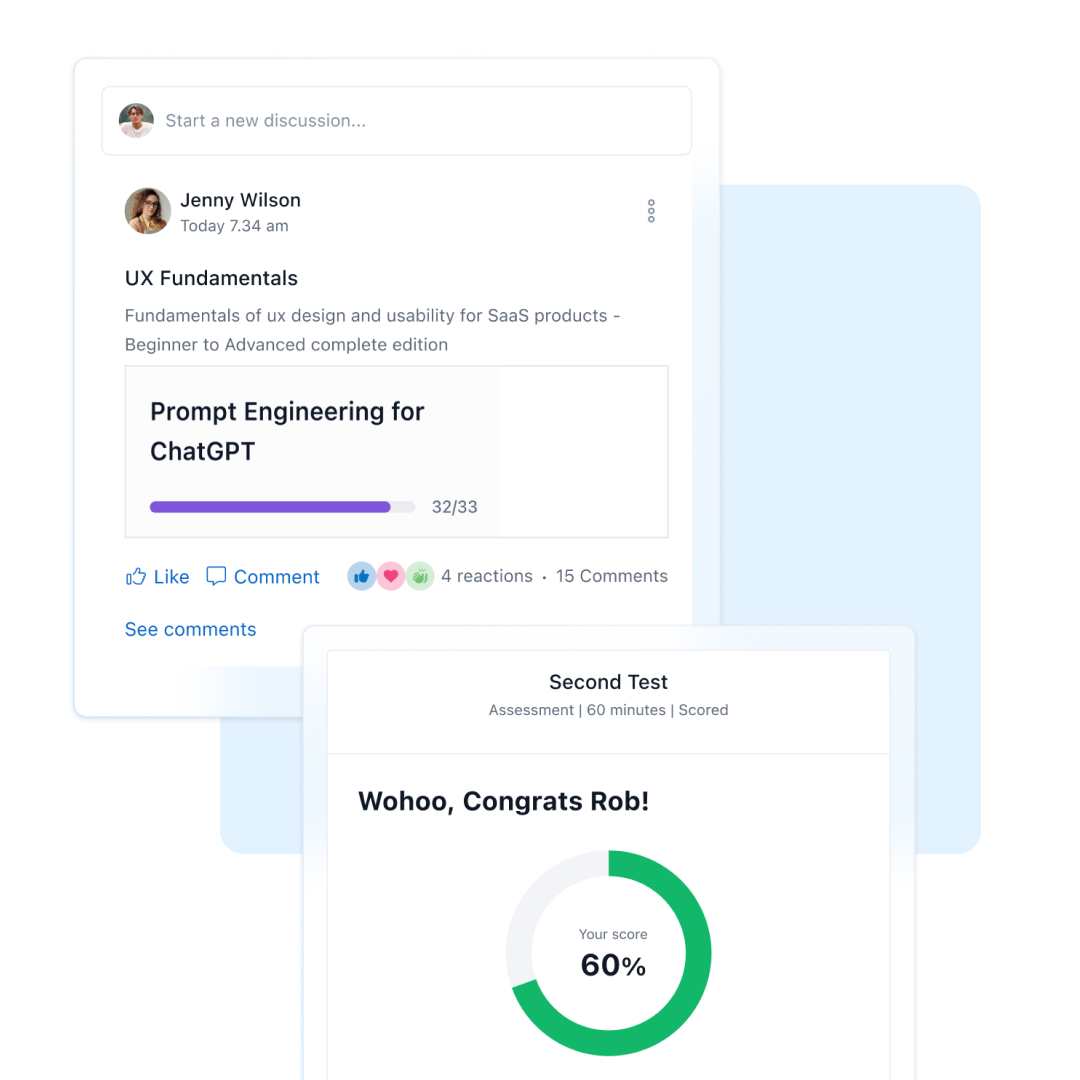Click the Like button label
This screenshot has width=1080, height=1080.
(x=172, y=577)
